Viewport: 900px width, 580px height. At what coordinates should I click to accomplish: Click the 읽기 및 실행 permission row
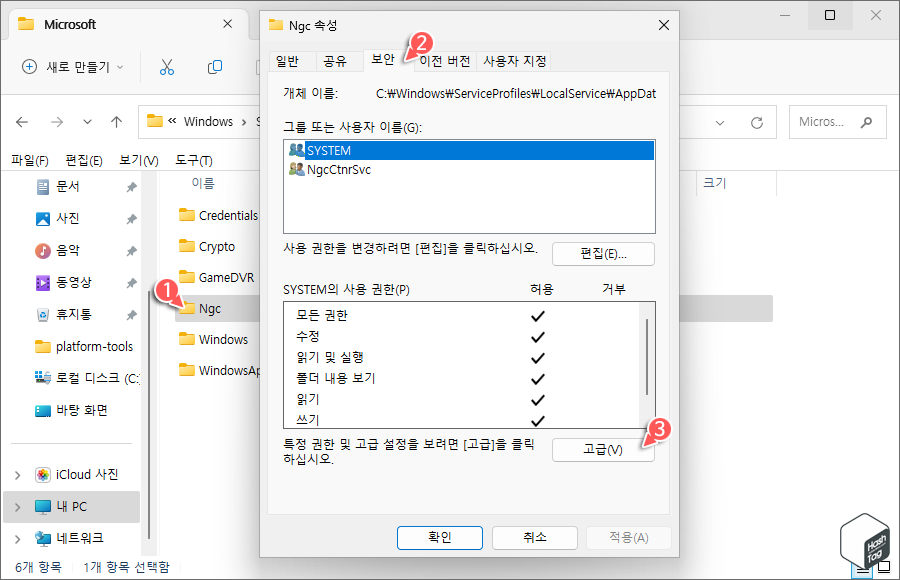click(462, 358)
